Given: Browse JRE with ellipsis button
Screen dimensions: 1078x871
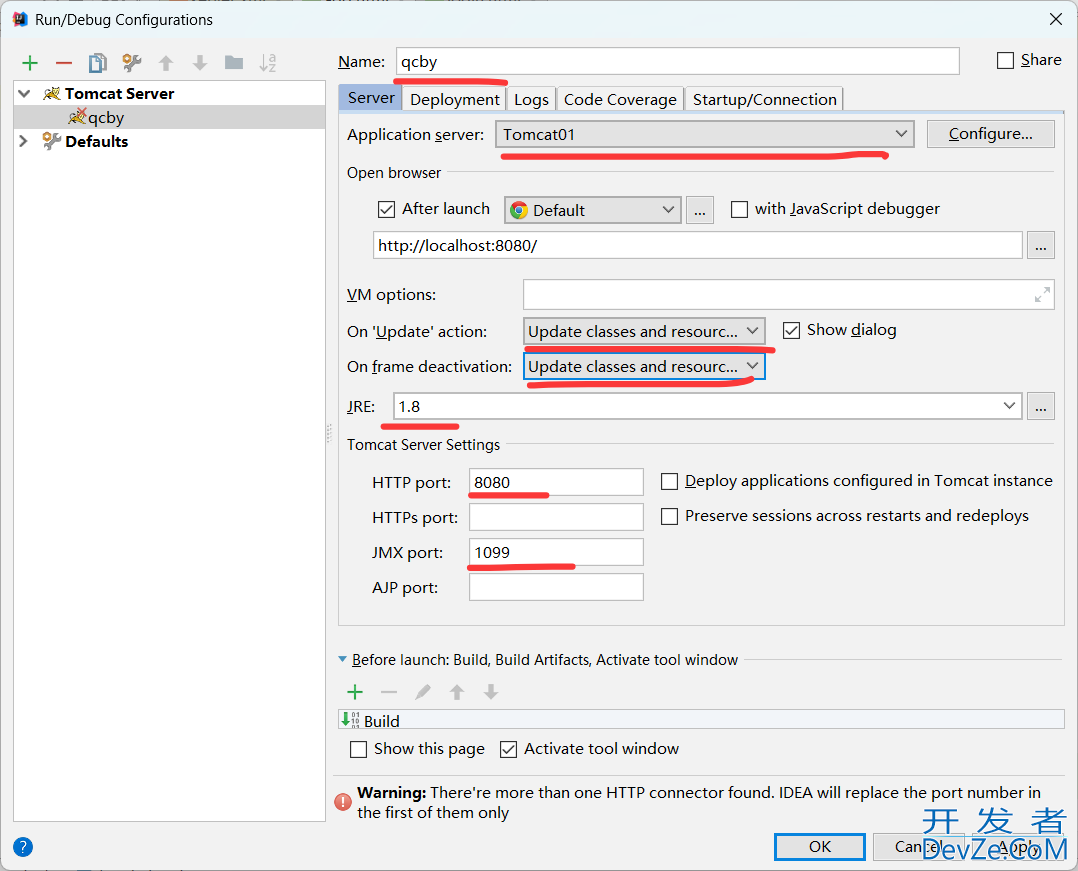Looking at the screenshot, I should [1041, 406].
